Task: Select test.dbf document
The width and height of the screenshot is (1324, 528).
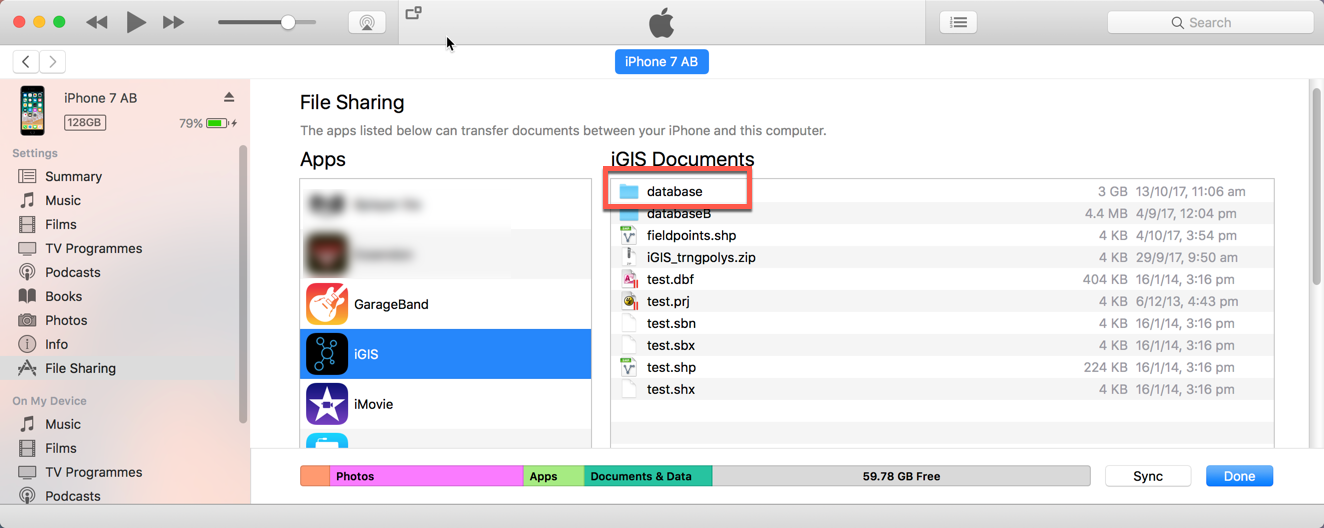Action: [942, 279]
